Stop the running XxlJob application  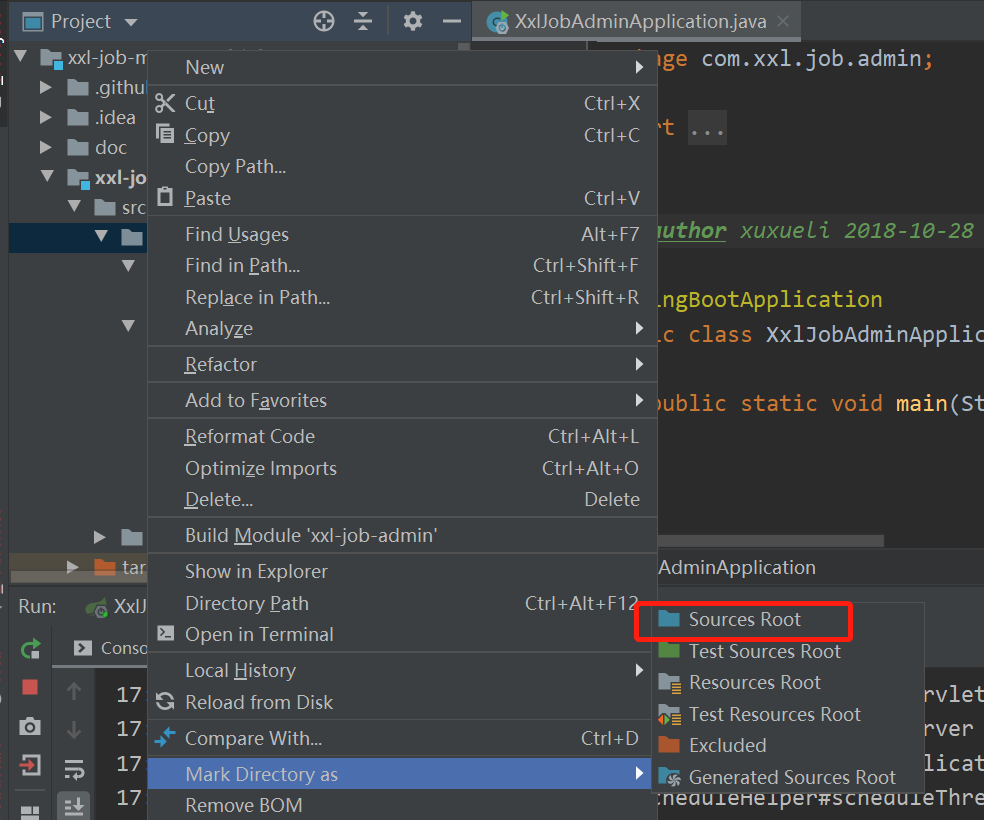[30, 687]
